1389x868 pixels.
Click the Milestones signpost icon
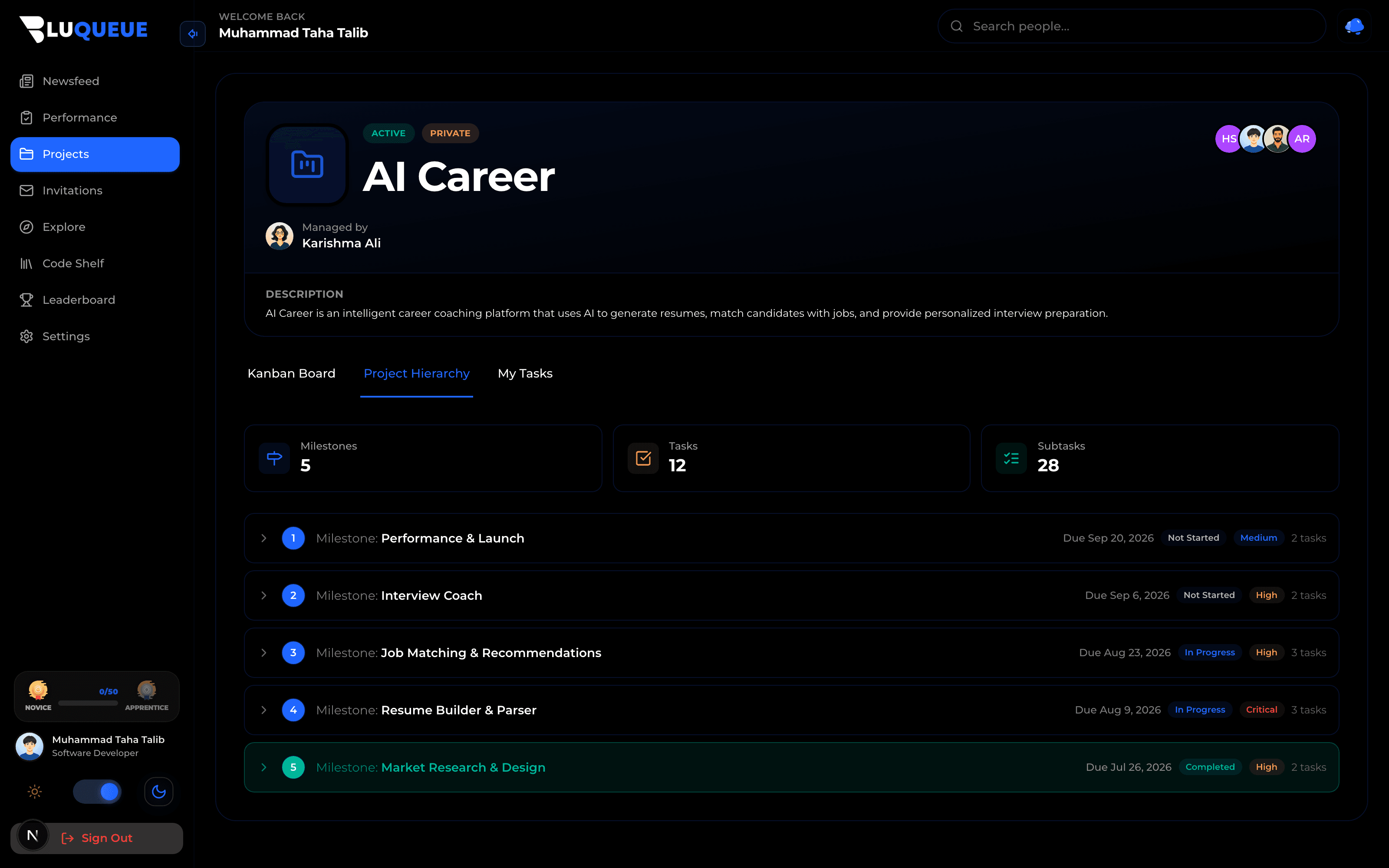[x=274, y=458]
